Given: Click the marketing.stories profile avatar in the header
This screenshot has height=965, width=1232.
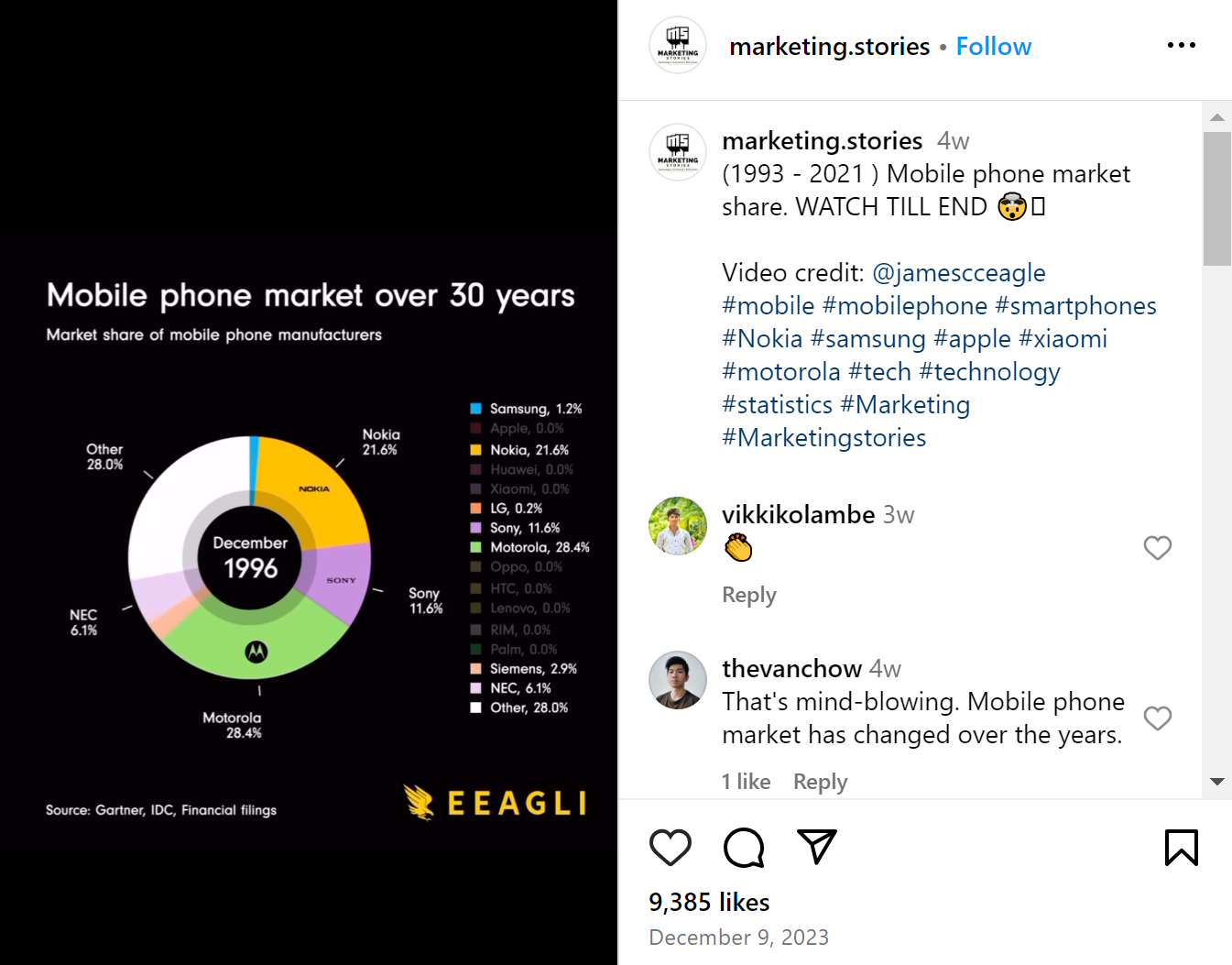Looking at the screenshot, I should pos(677,45).
